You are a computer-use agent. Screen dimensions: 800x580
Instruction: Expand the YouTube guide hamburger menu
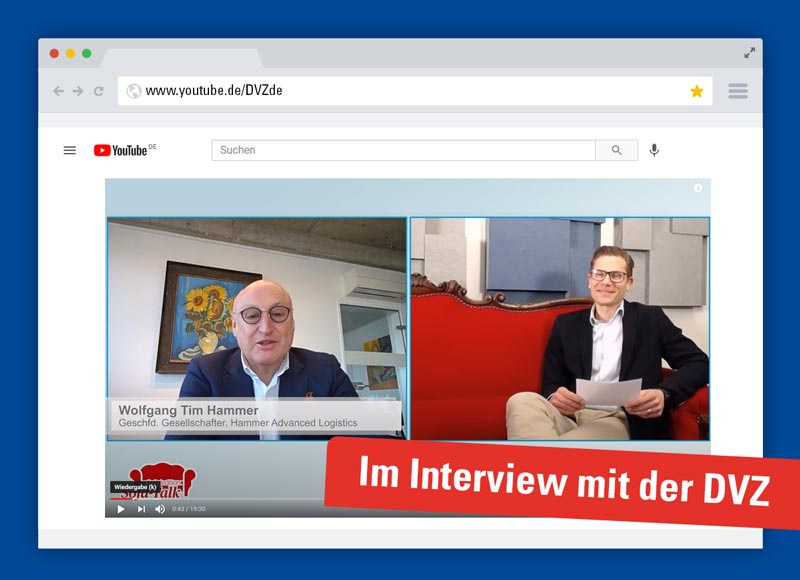69,149
